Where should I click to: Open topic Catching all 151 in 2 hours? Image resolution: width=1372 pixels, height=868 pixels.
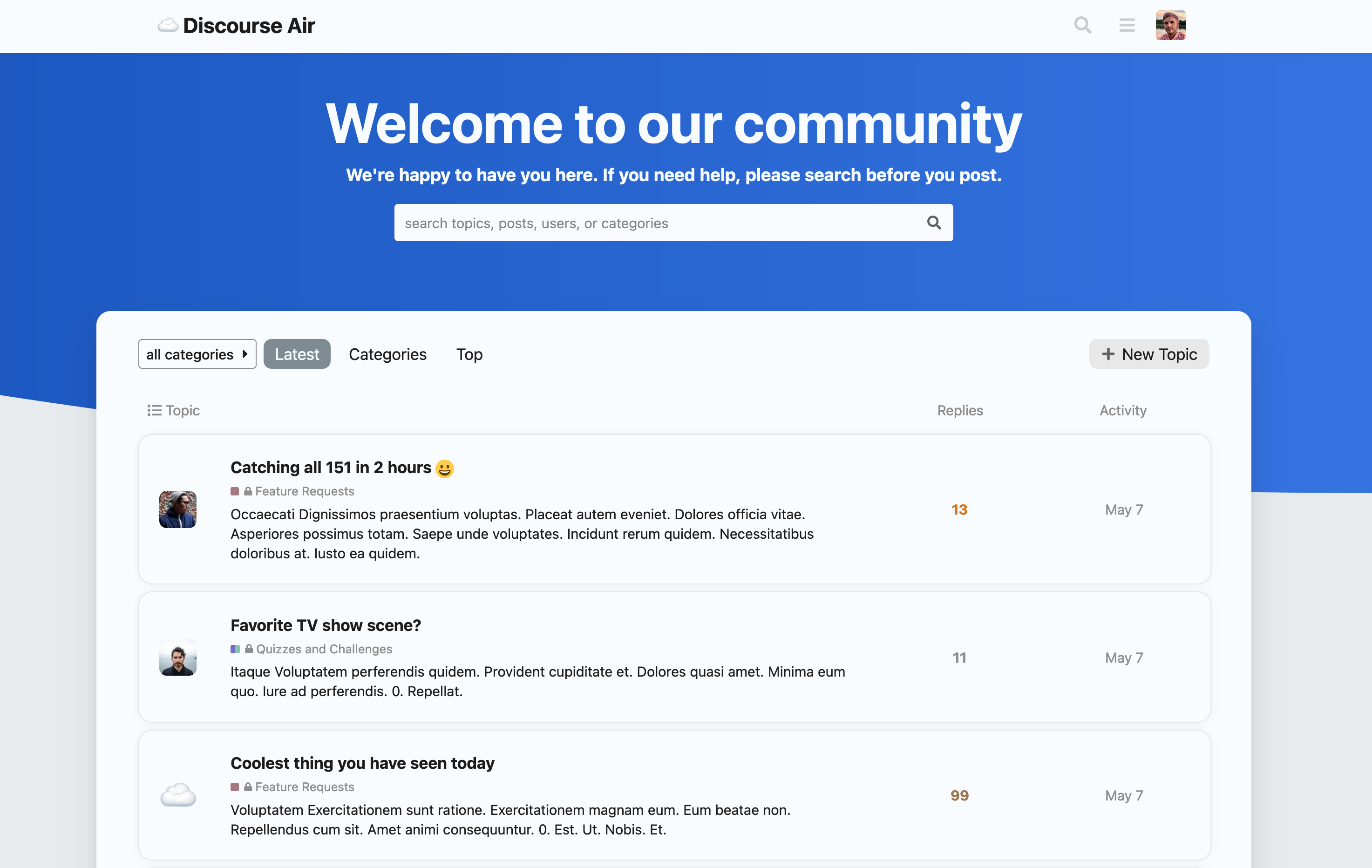[x=331, y=468]
